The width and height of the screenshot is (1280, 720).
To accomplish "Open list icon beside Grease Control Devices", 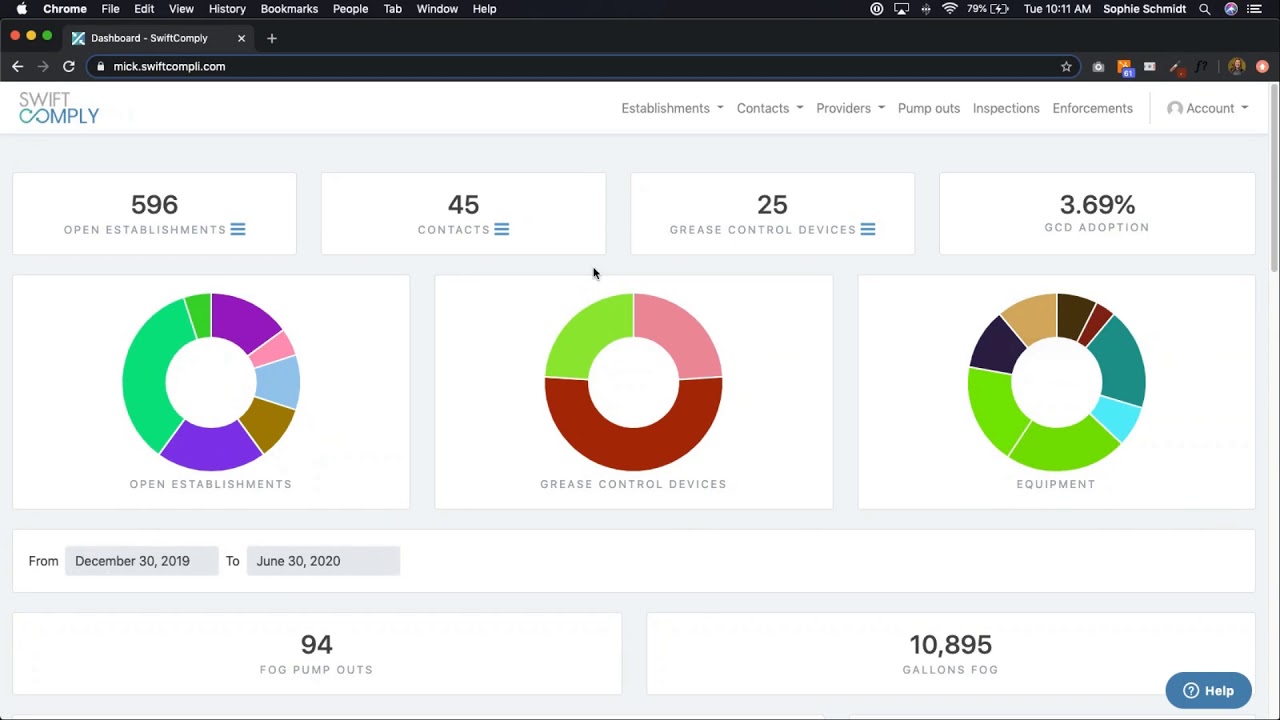I will click(868, 229).
